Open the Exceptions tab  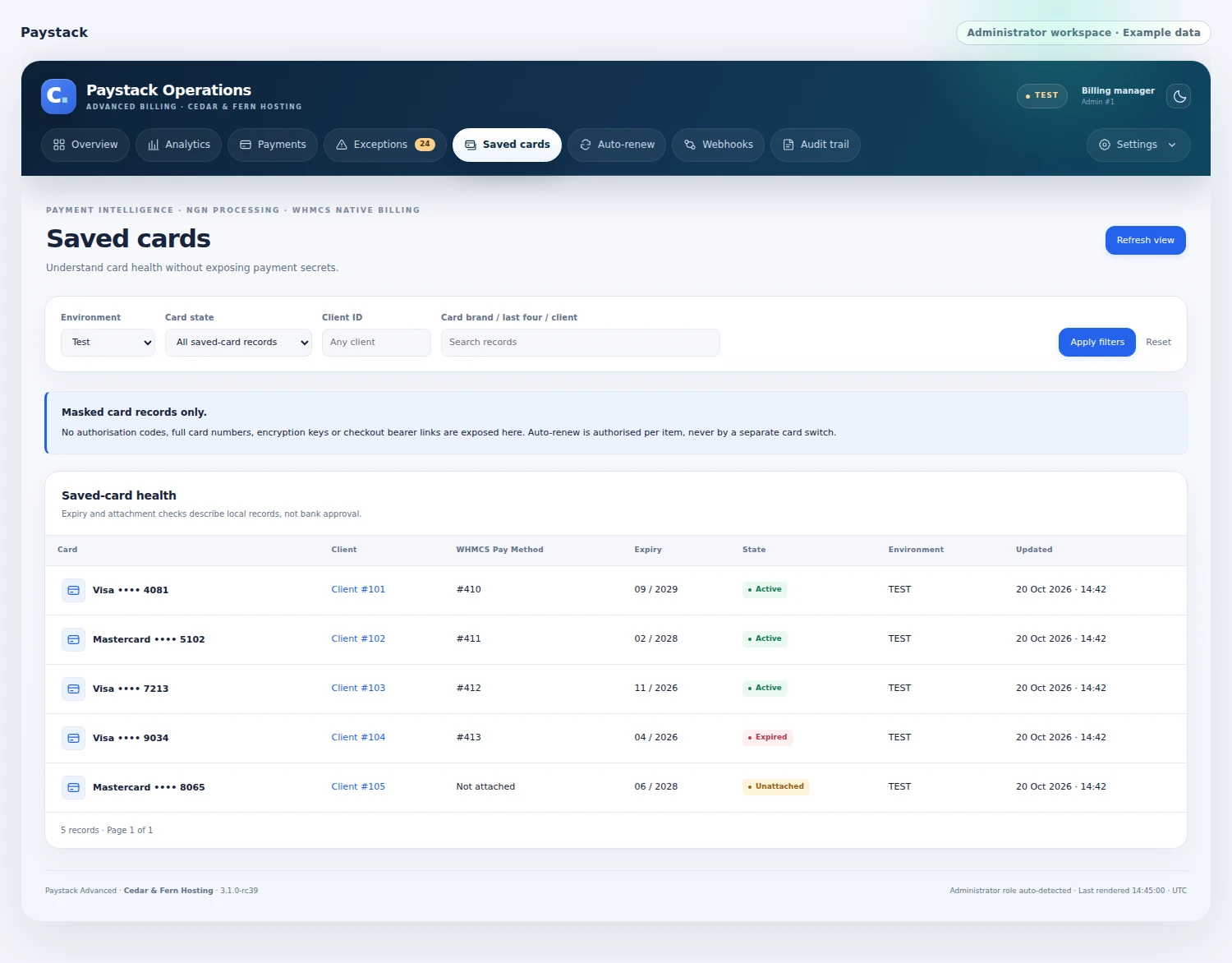coord(385,145)
